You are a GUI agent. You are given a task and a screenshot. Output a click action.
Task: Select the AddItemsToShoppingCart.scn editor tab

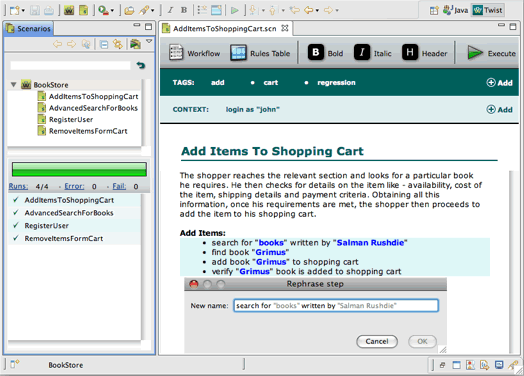pos(225,29)
